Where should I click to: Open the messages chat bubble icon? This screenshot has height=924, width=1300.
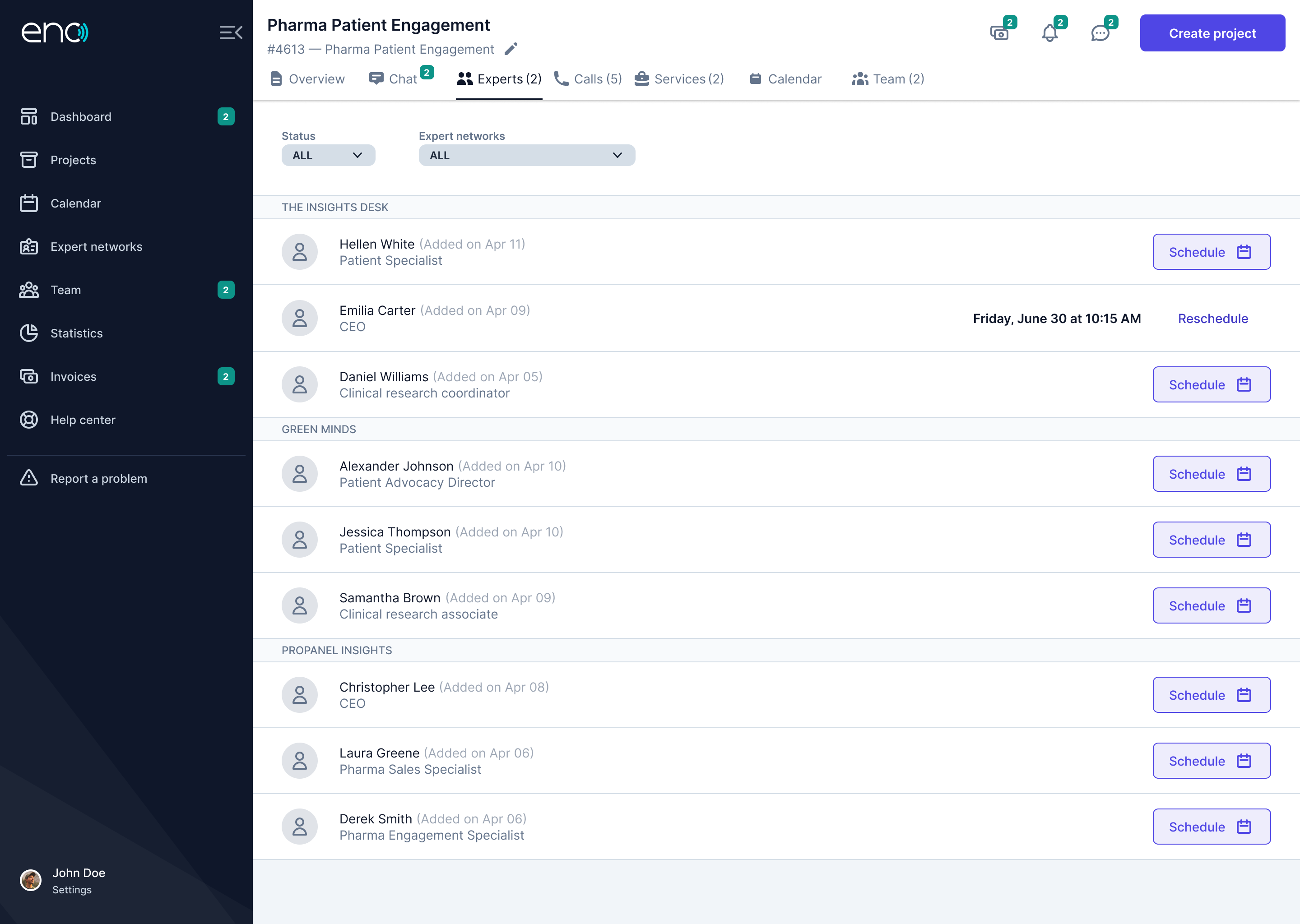1100,33
